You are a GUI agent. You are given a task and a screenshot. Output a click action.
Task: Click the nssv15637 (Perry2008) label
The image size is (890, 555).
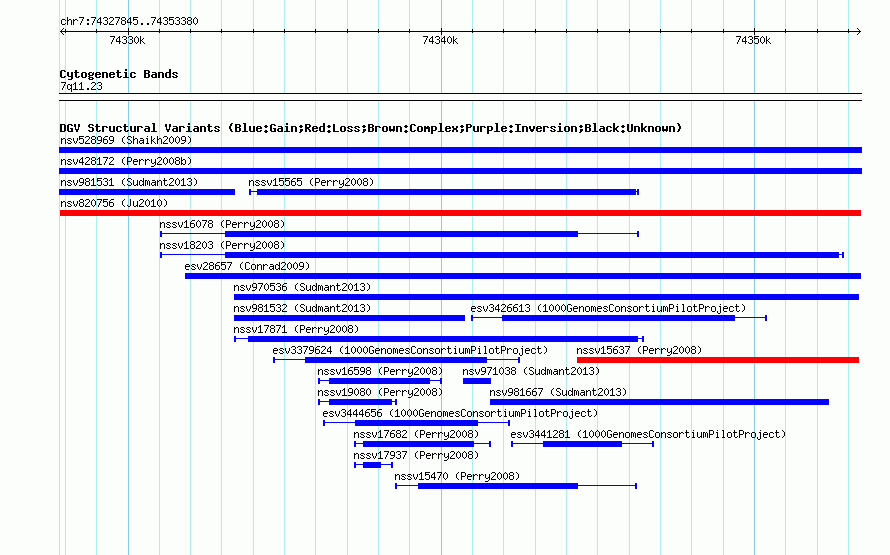click(639, 350)
